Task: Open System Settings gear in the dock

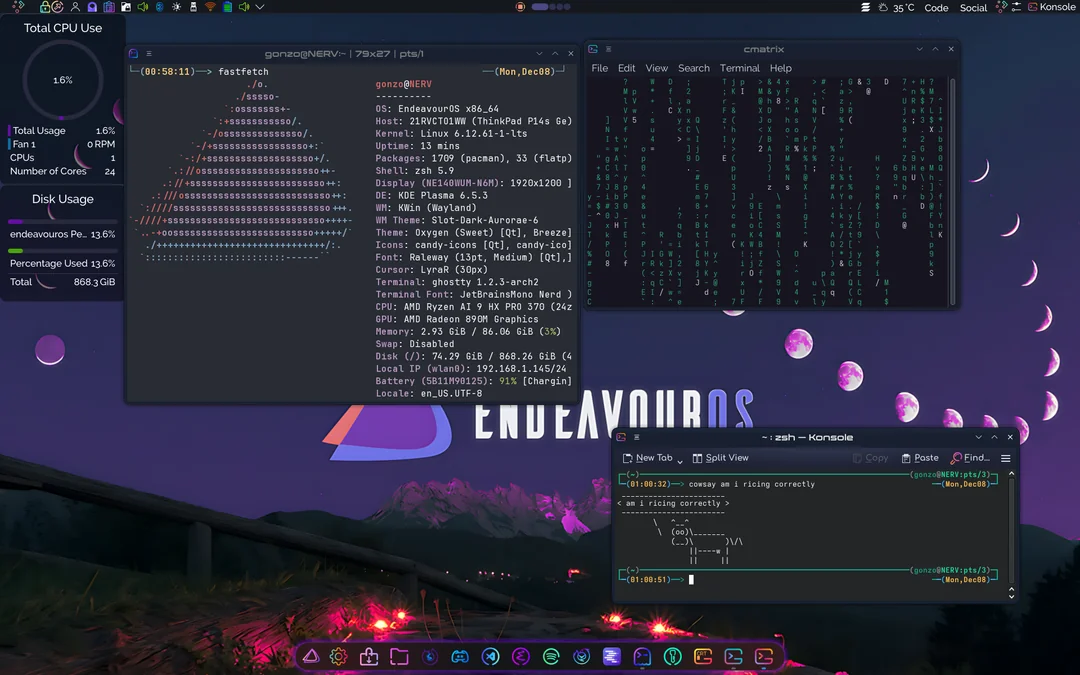Action: click(x=338, y=657)
